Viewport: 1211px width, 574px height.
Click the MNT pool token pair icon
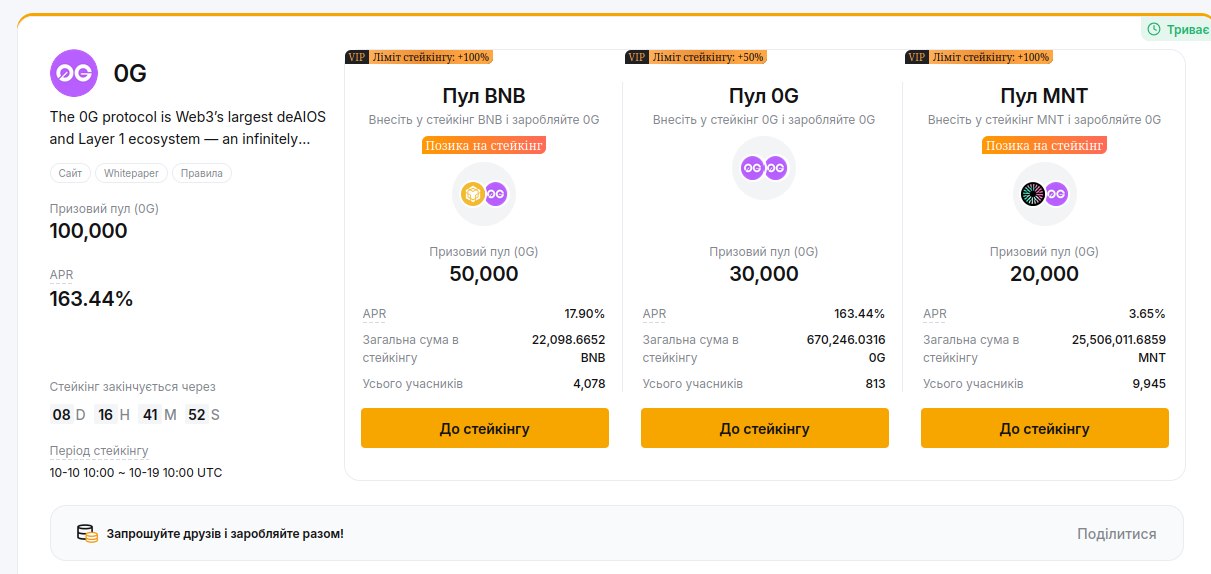(x=1044, y=194)
